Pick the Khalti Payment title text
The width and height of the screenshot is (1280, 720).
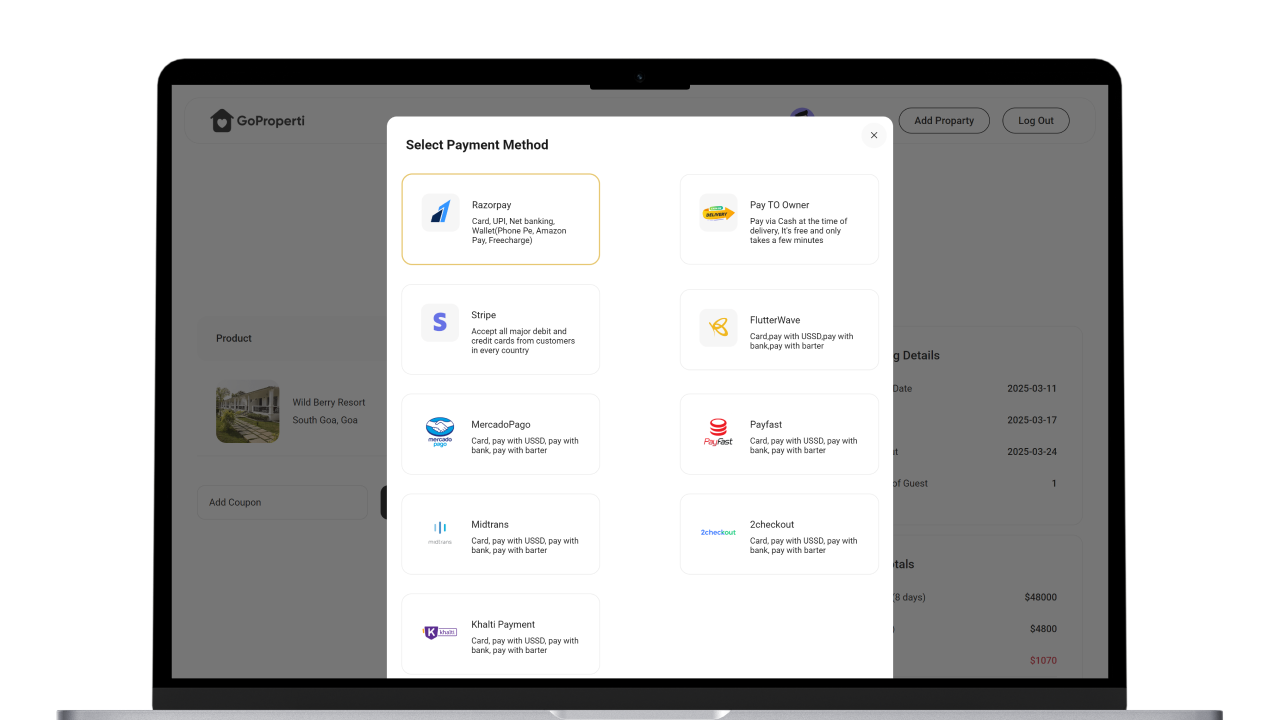pos(503,625)
